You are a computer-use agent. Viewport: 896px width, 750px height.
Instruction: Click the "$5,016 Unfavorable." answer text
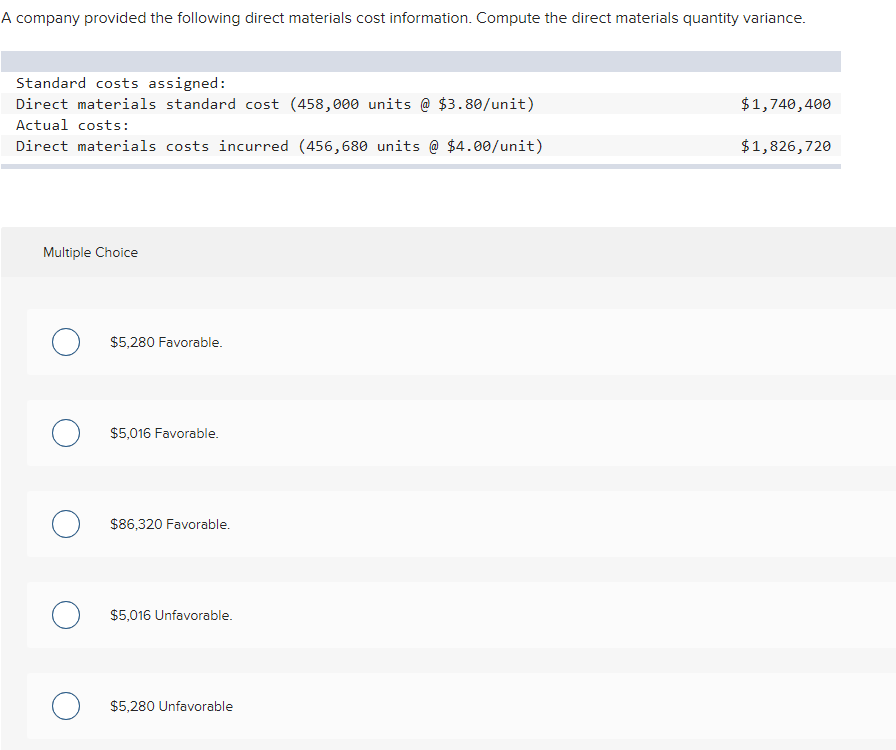(171, 615)
